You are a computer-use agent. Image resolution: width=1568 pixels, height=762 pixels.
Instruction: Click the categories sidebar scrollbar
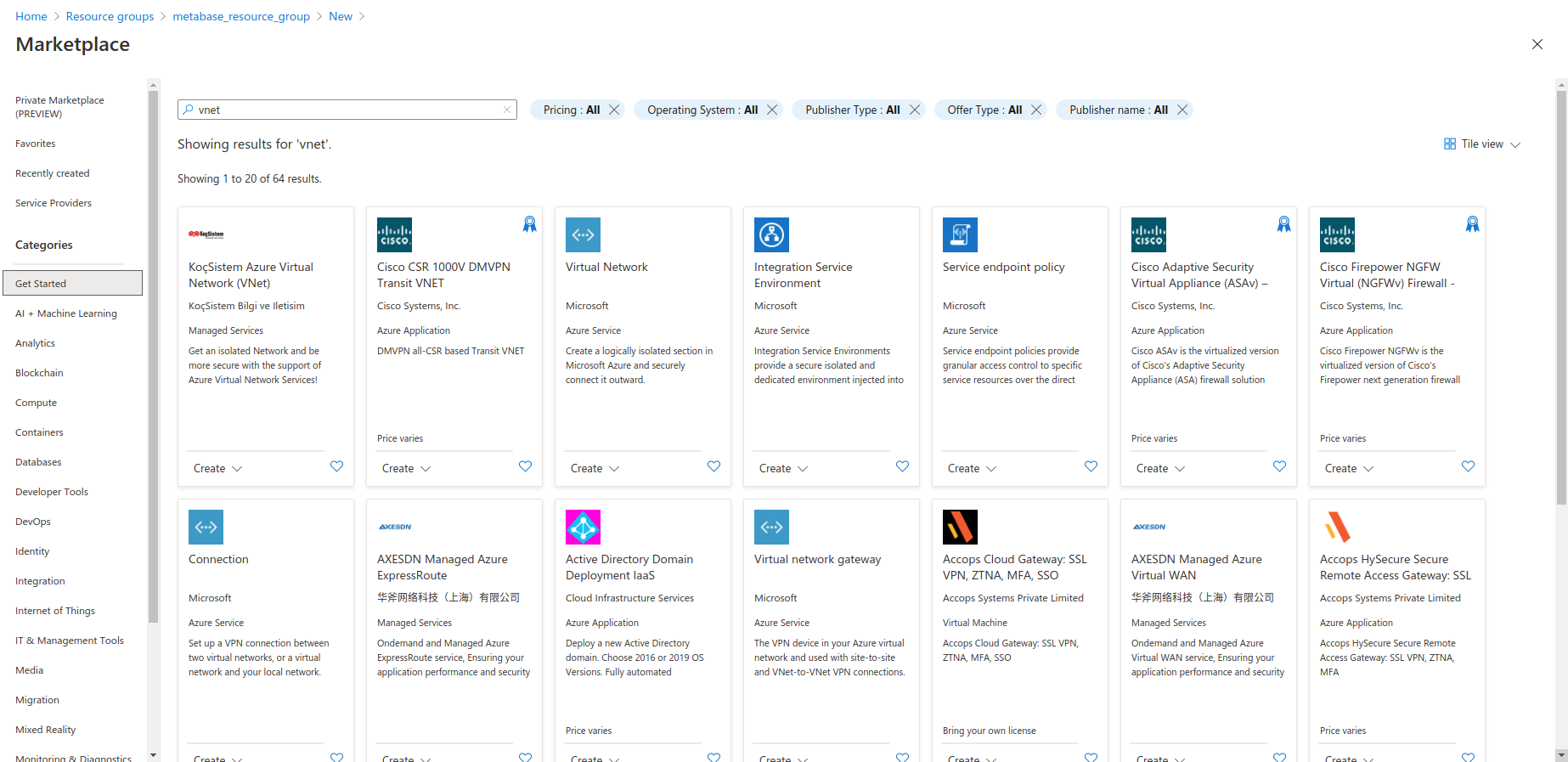point(153,357)
